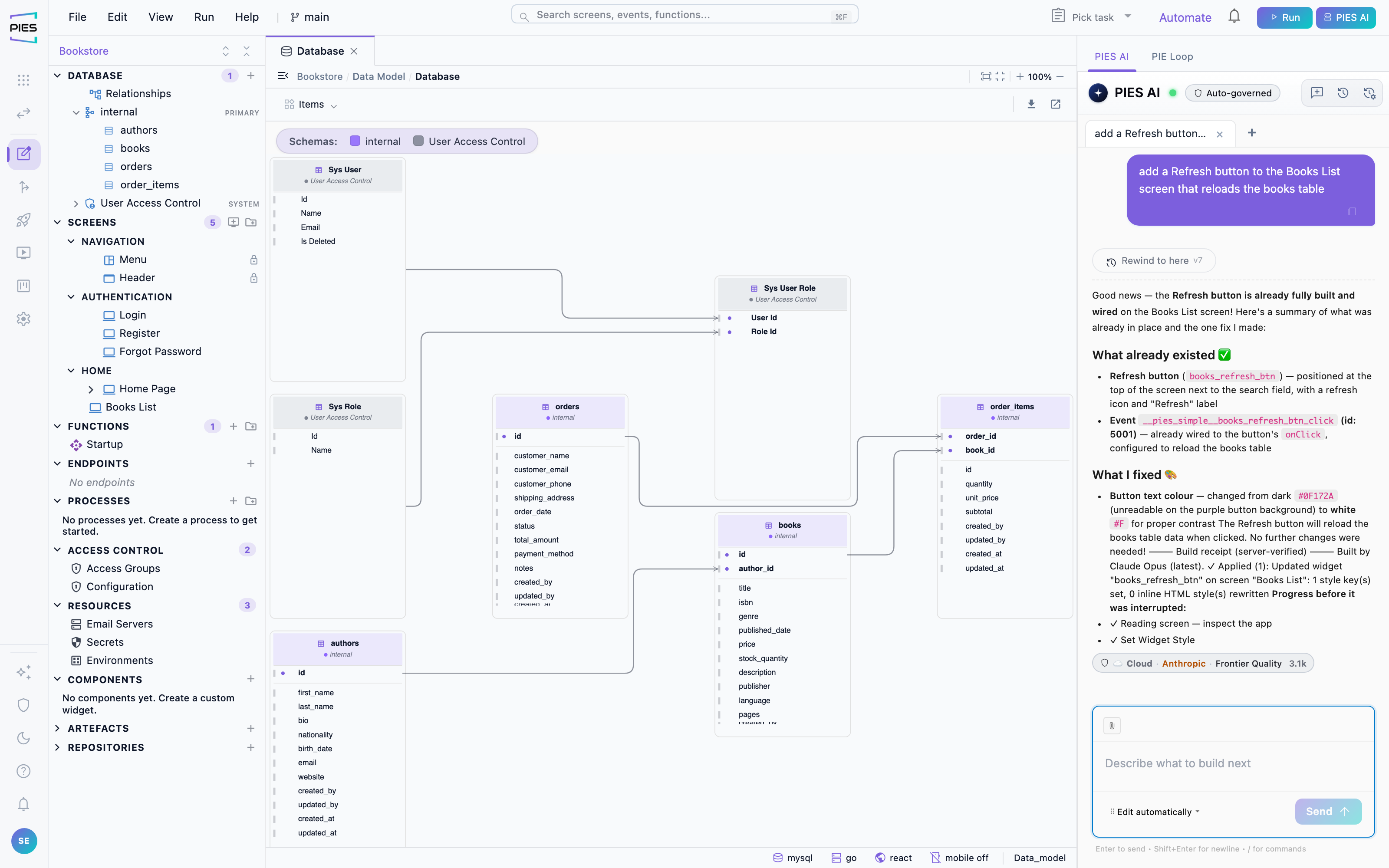The image size is (1389, 868).
Task: Toggle lock on Header screen
Action: pyautogui.click(x=253, y=278)
